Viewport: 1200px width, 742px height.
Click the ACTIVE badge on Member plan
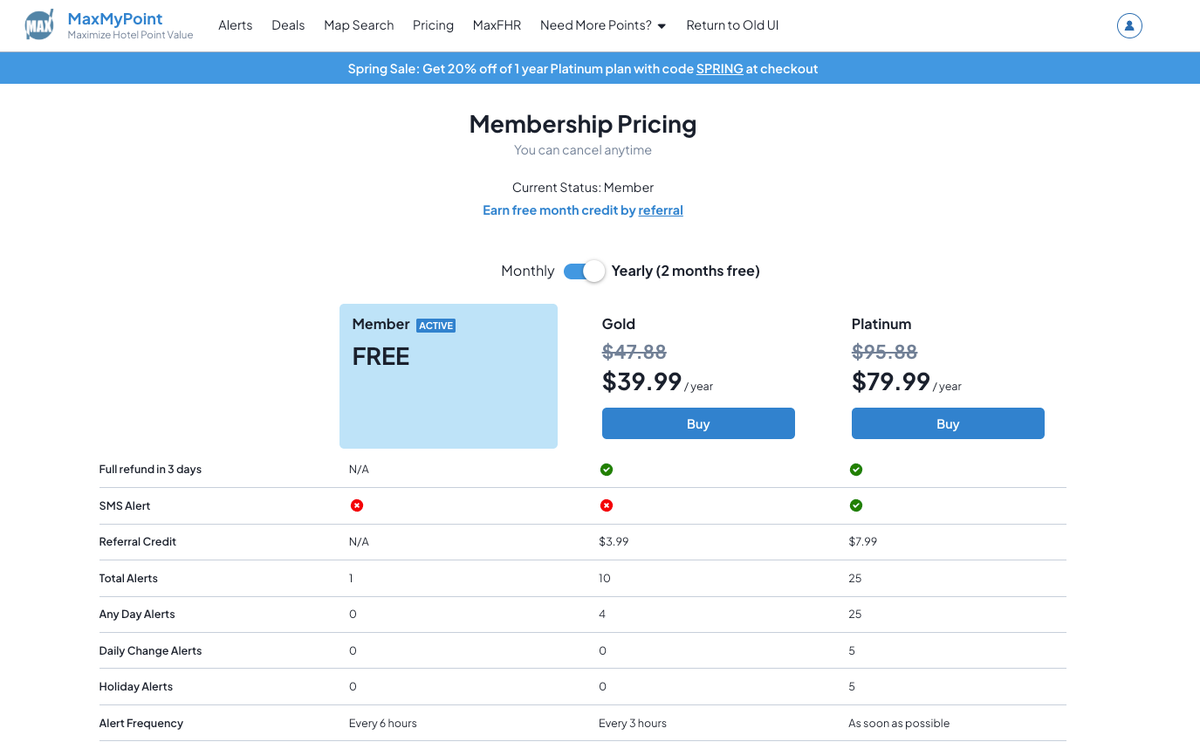436,325
